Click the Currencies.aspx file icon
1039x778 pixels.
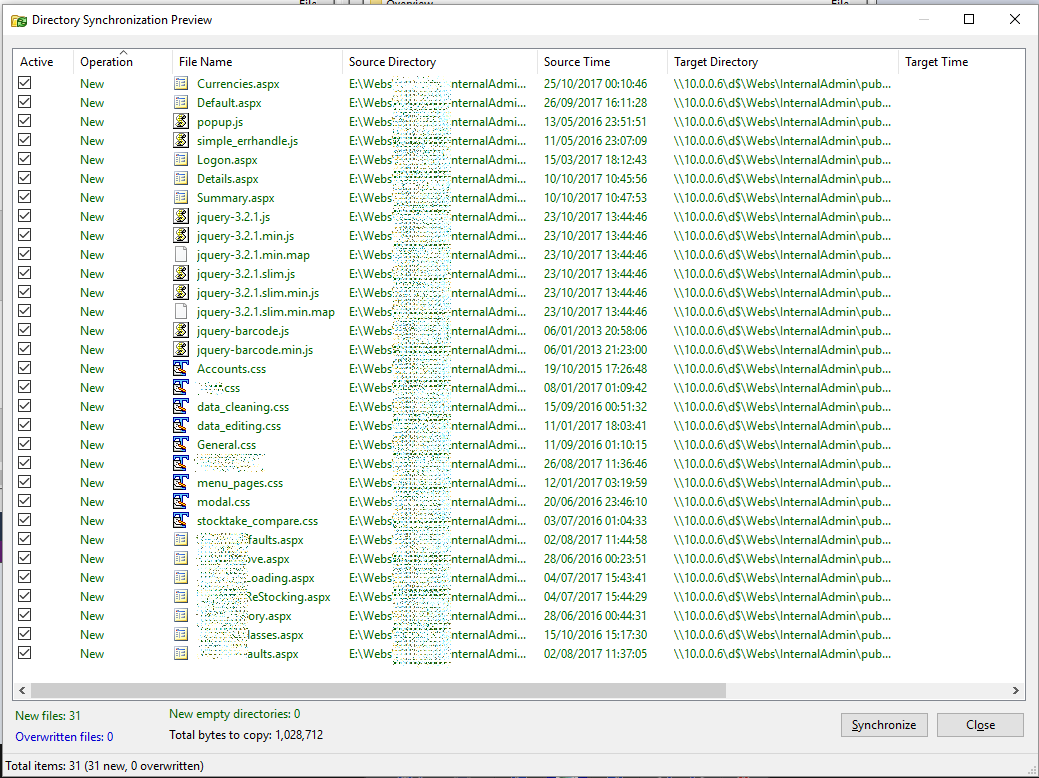[x=181, y=83]
